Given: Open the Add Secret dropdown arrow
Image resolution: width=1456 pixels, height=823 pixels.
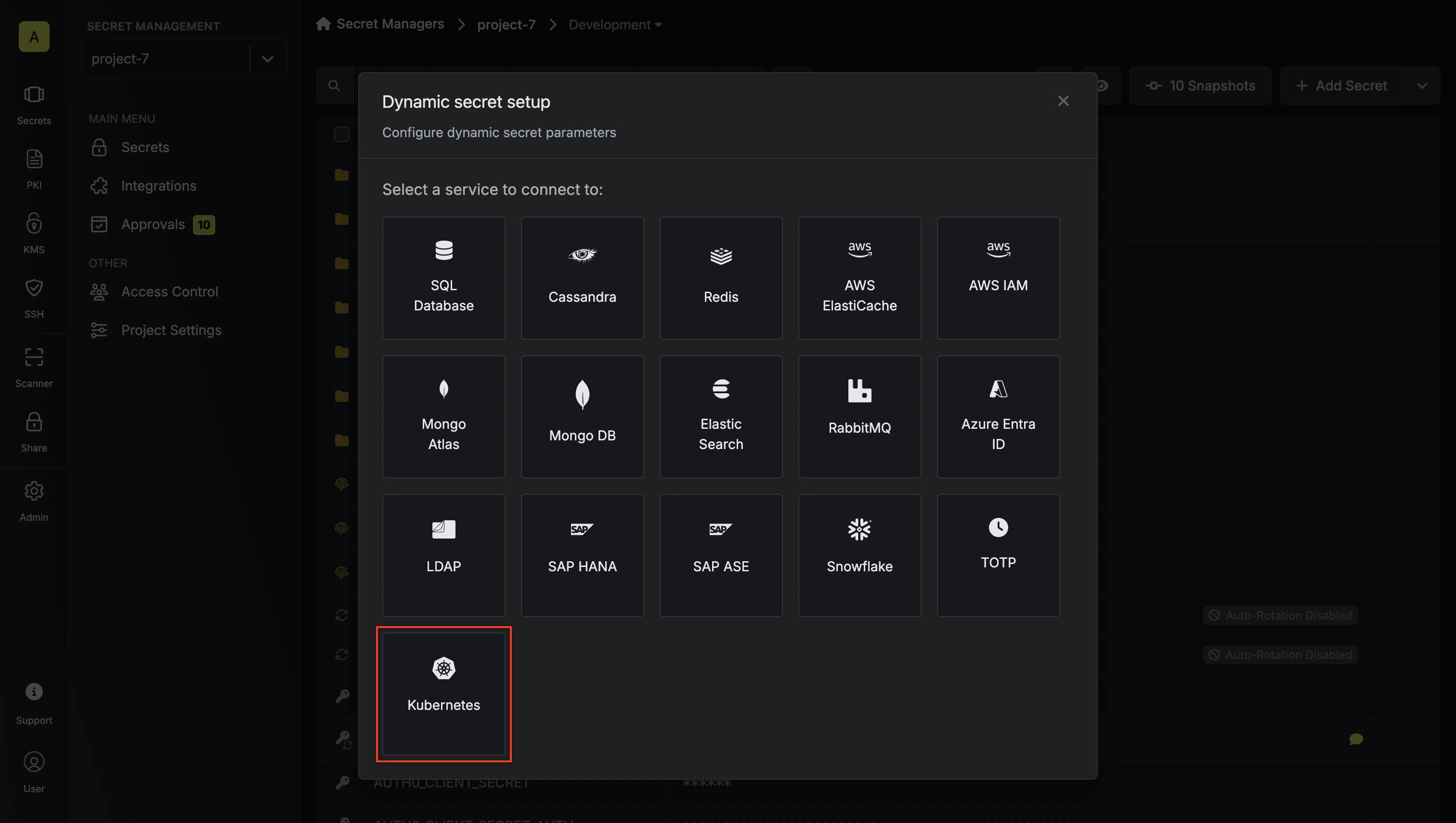Looking at the screenshot, I should pyautogui.click(x=1421, y=86).
